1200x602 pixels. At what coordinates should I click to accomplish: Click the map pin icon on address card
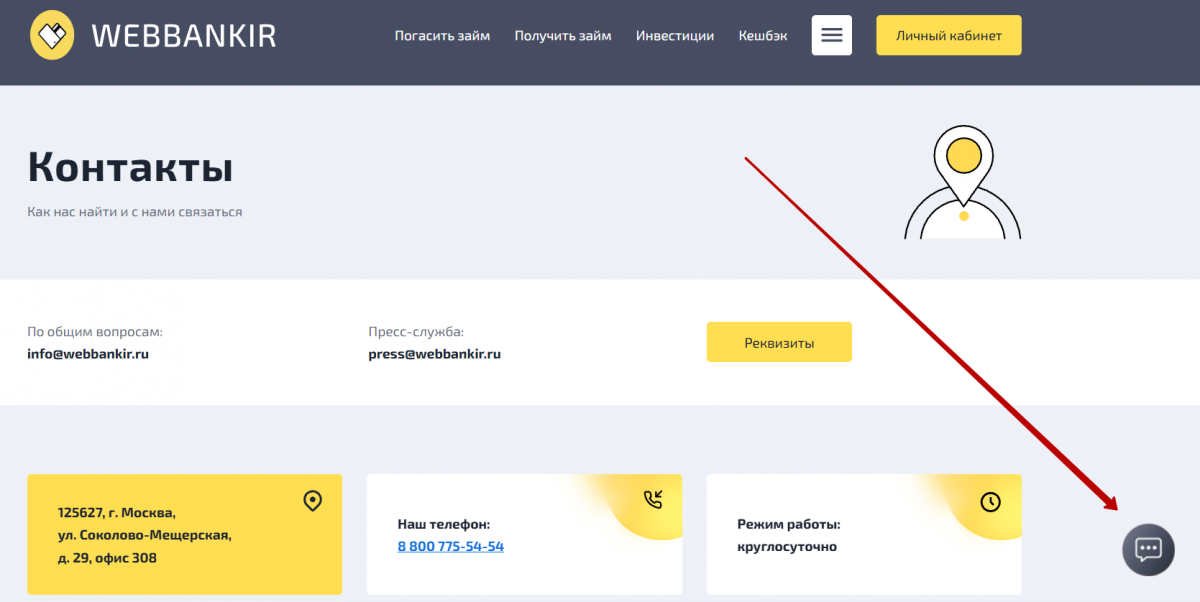[x=312, y=501]
